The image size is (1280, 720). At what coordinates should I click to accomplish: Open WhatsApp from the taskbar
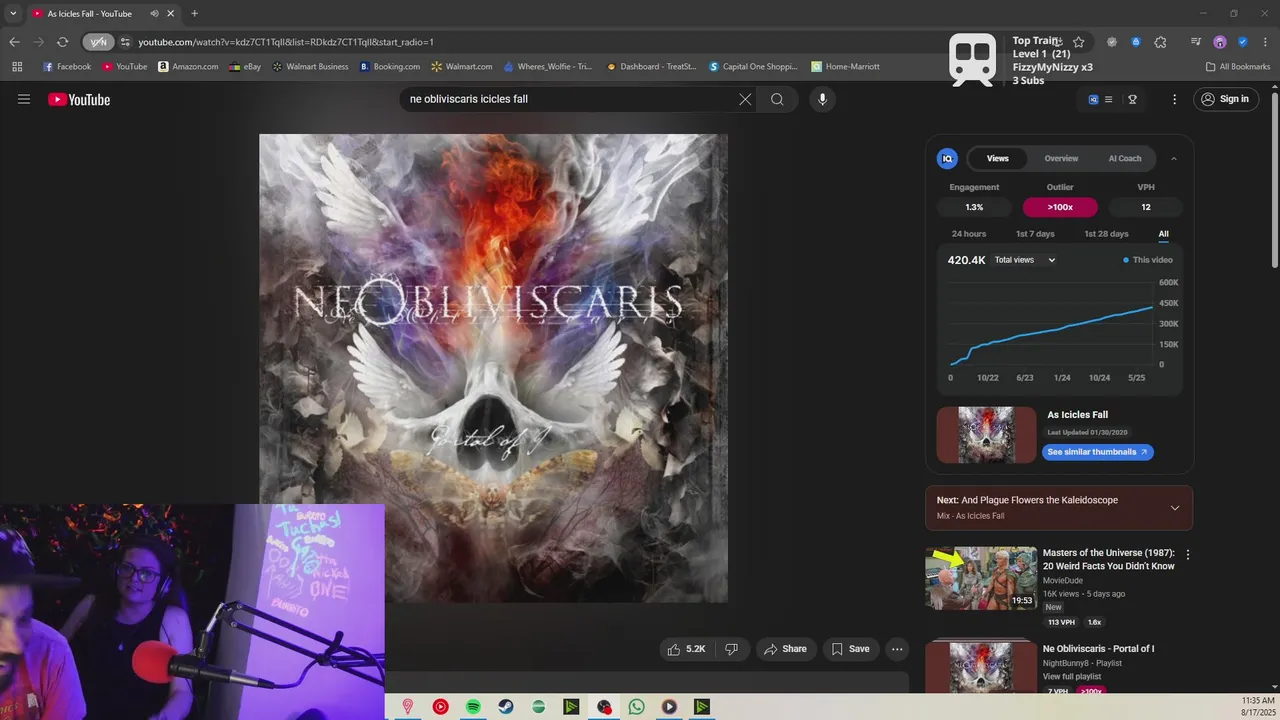pos(637,707)
